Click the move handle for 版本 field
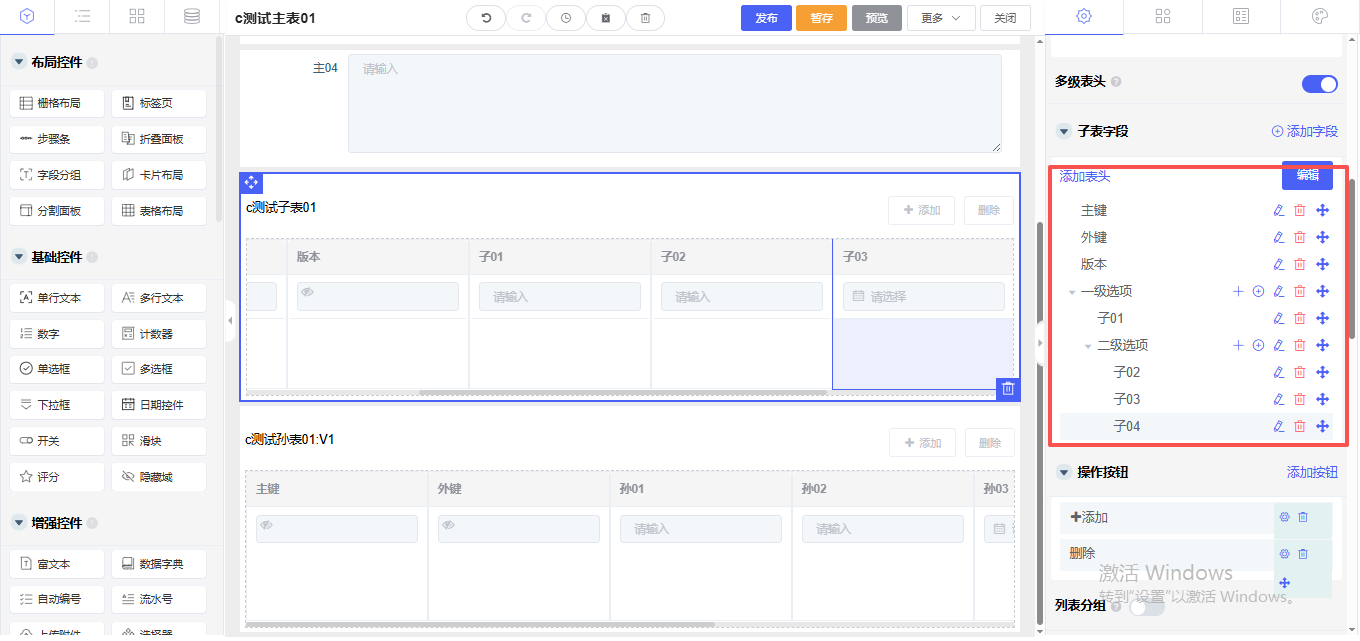 coord(1322,264)
